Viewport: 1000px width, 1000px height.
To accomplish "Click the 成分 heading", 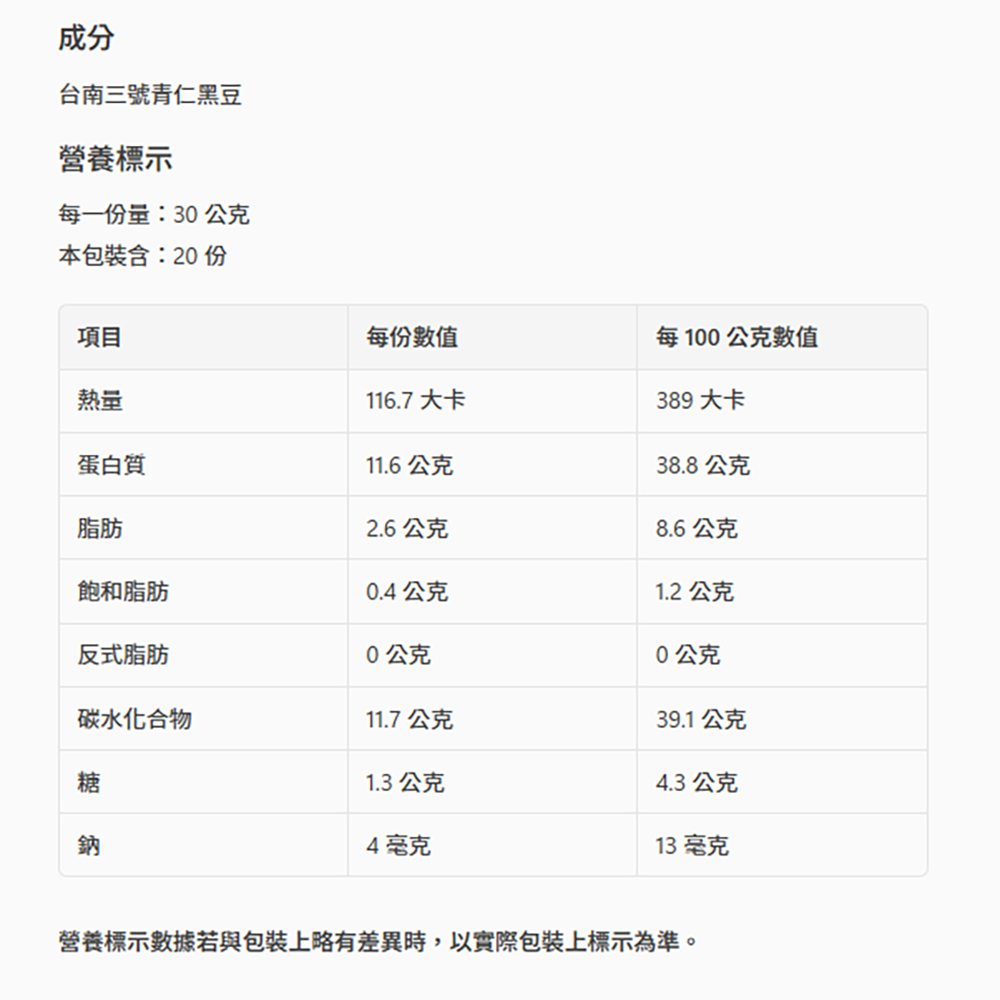I will coord(86,39).
